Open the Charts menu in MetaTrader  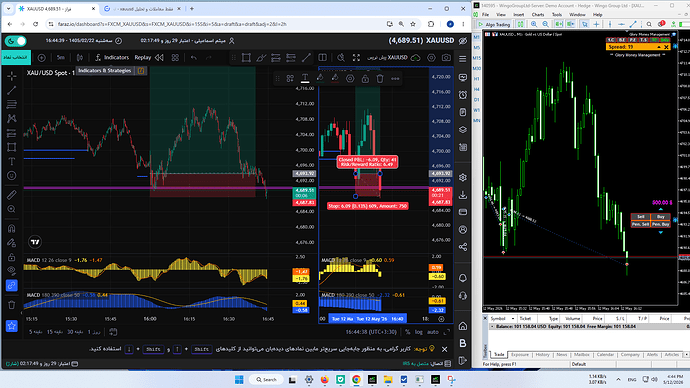pos(538,15)
